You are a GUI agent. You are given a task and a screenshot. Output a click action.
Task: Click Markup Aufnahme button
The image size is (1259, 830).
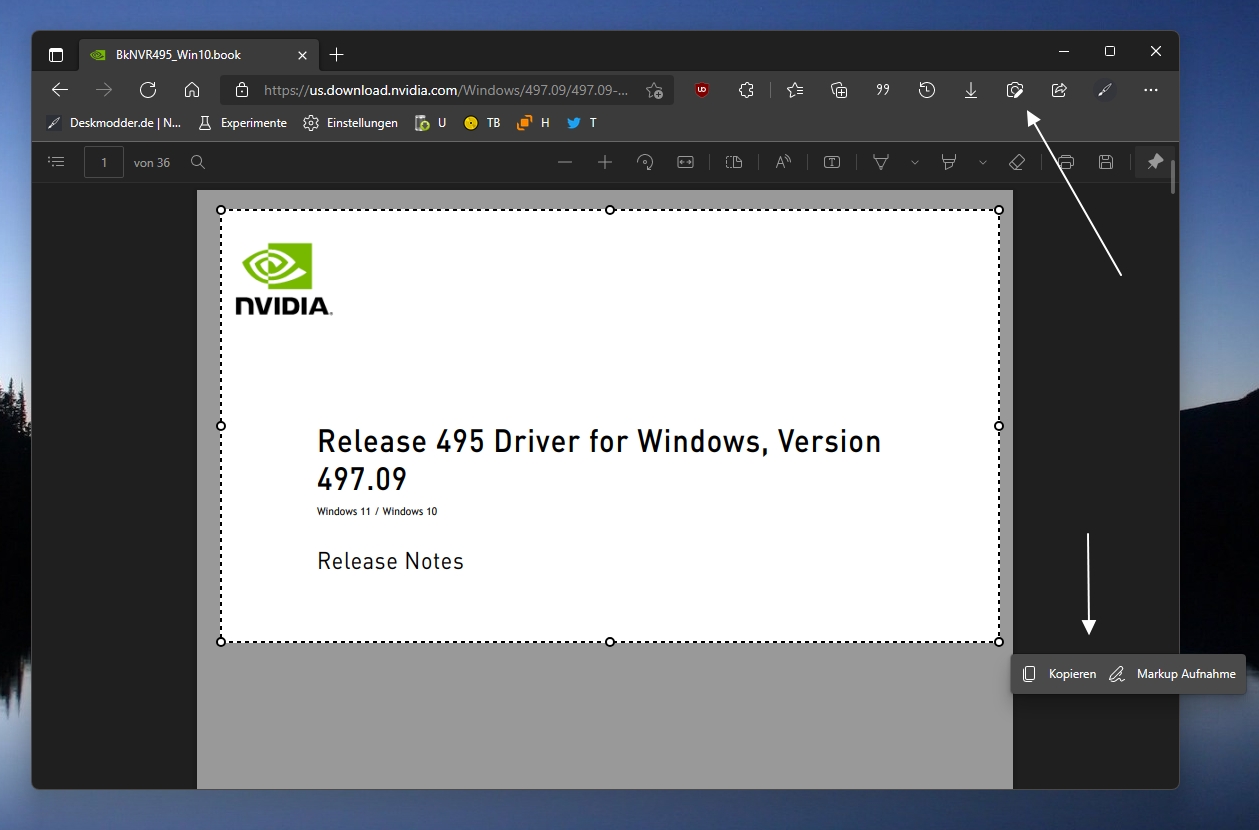point(1173,674)
